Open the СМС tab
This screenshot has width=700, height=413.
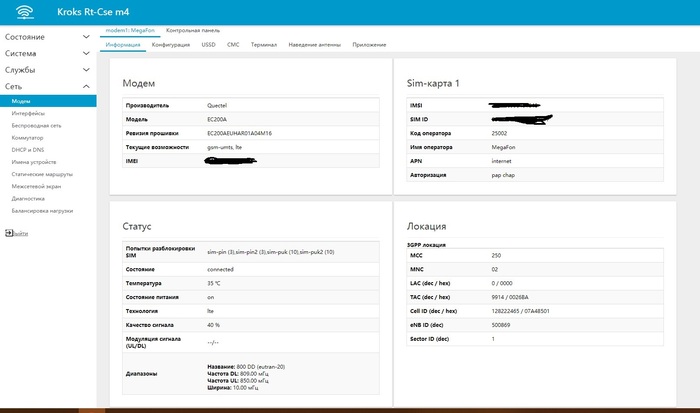(233, 45)
